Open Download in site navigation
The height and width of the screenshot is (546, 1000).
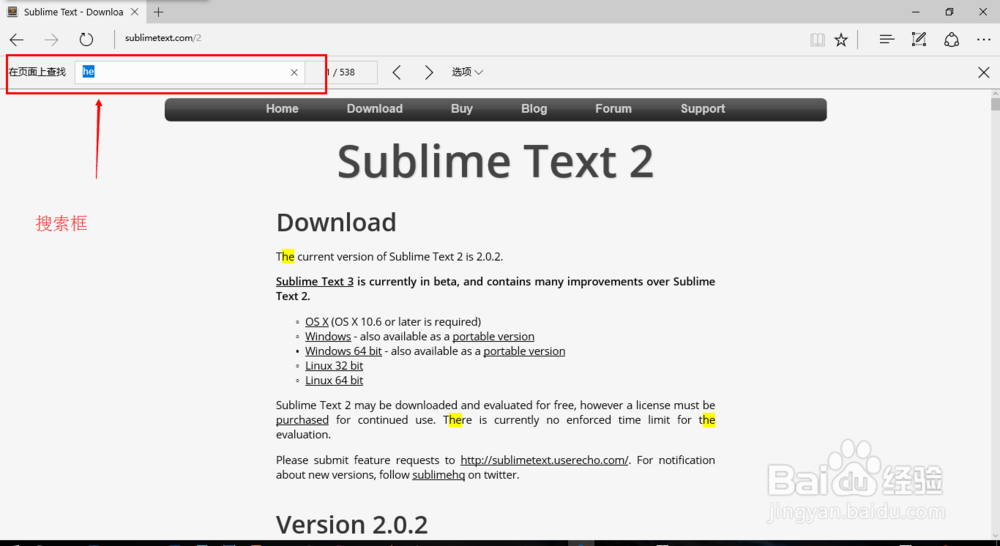[x=374, y=108]
